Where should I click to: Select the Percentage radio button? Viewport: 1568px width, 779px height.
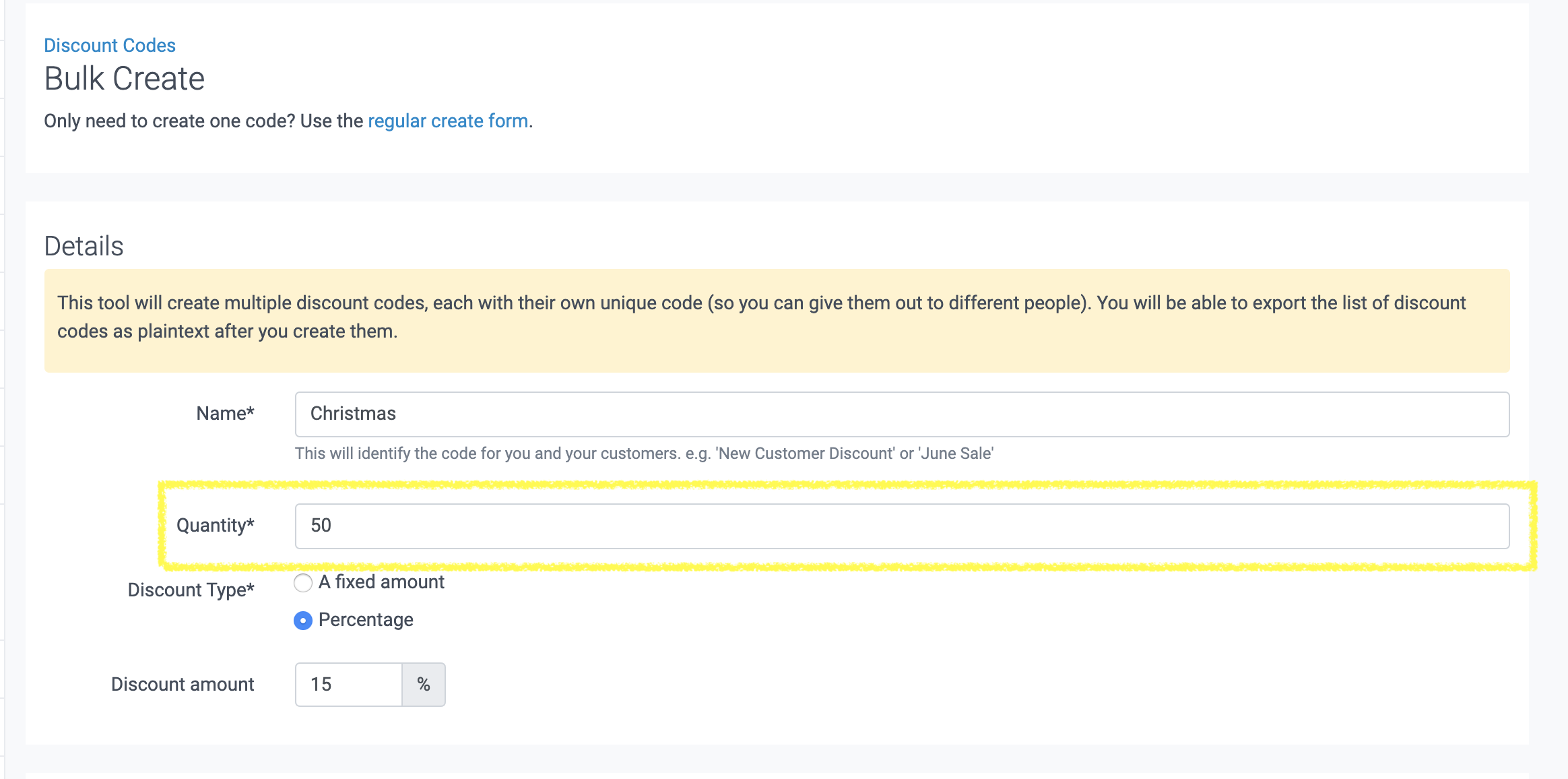(303, 621)
